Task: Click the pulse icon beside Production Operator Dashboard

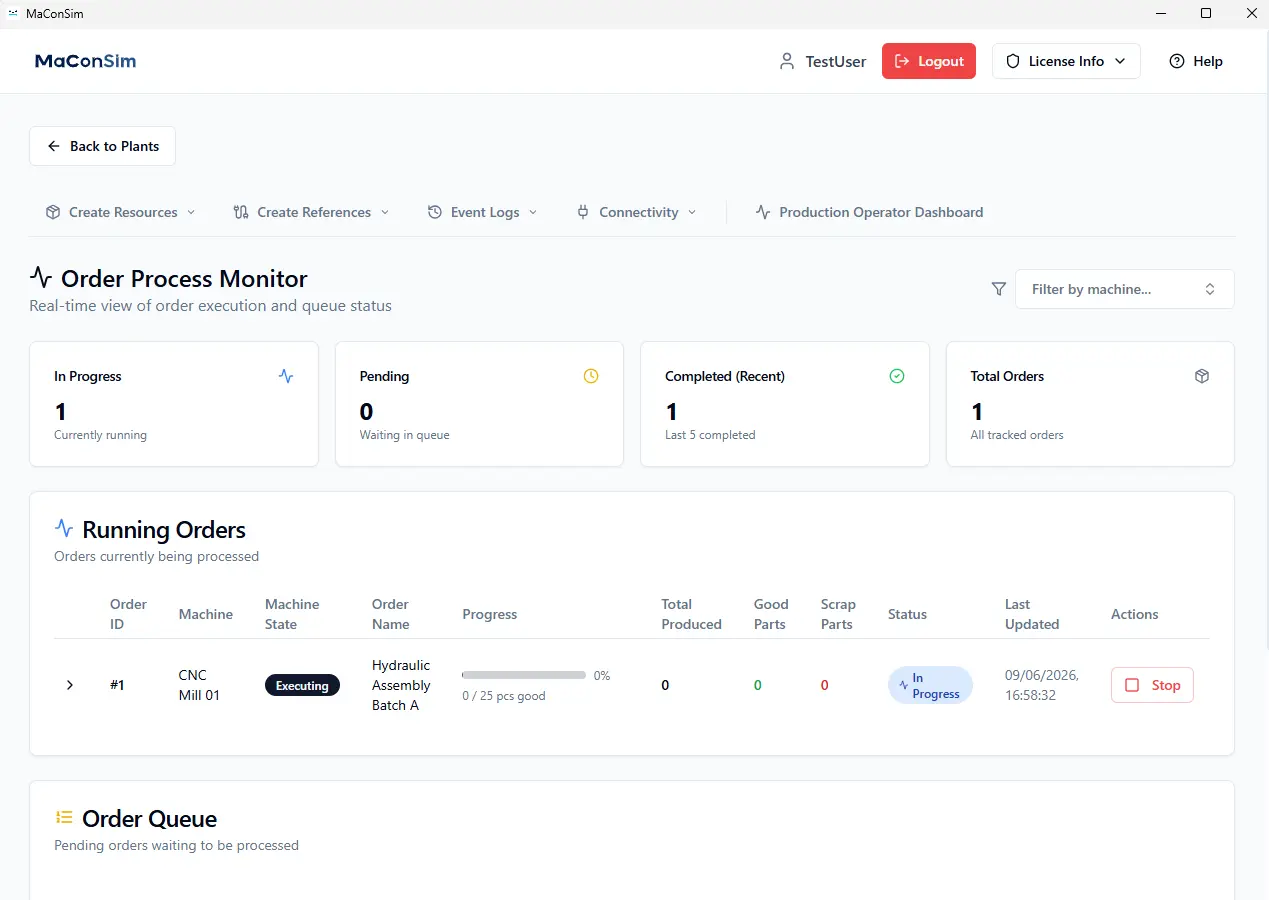Action: tap(763, 212)
